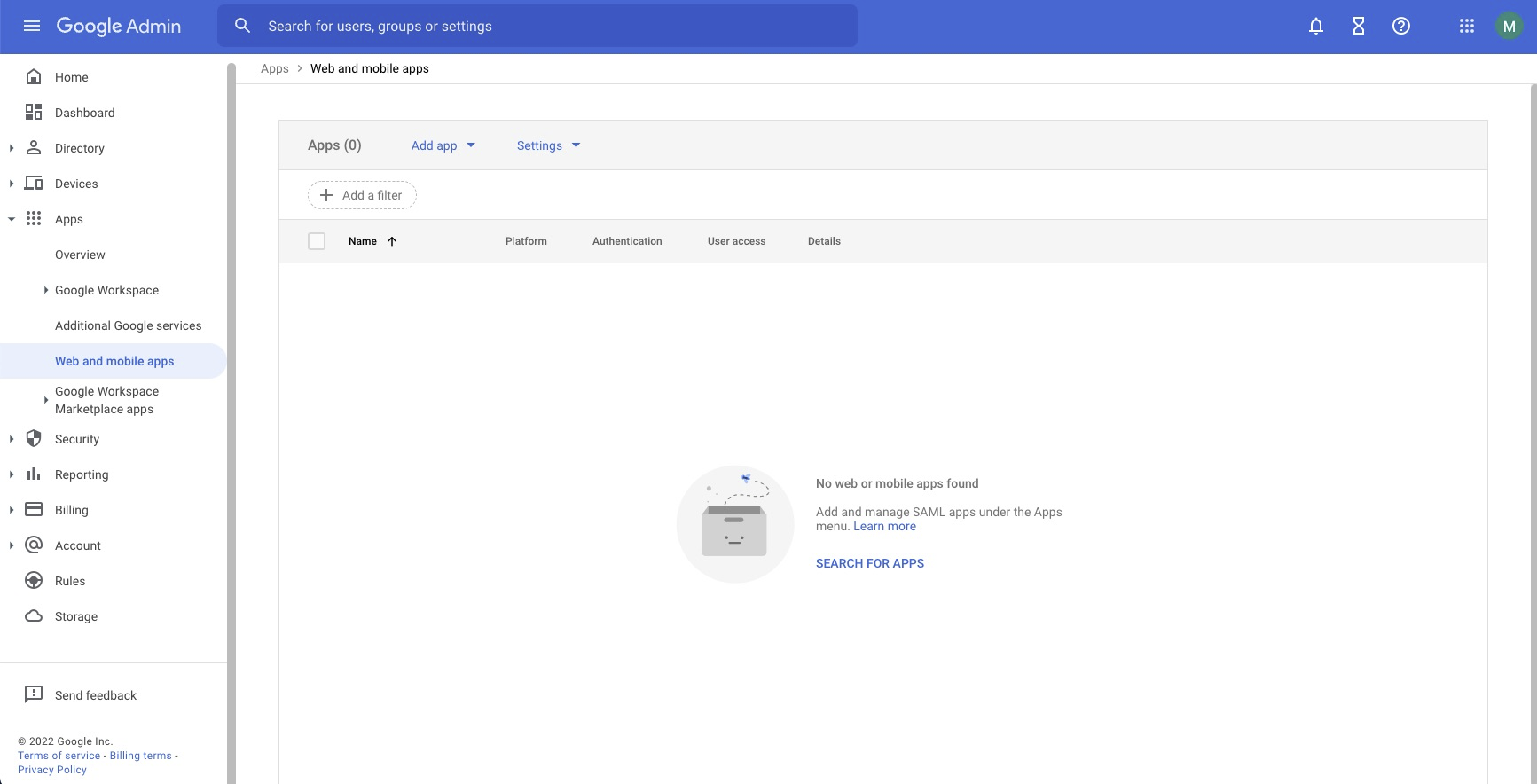Click the Send feedback icon

34,694
